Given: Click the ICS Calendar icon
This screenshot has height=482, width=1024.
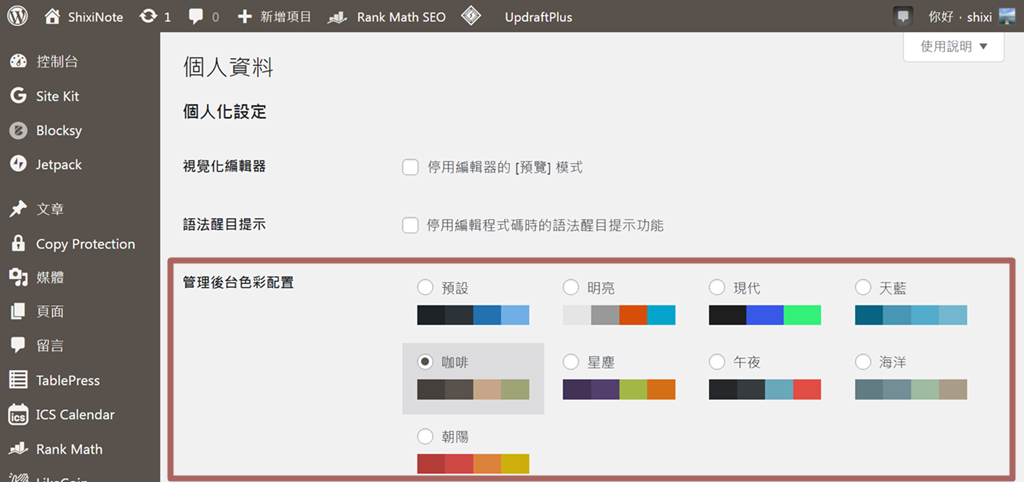Looking at the screenshot, I should point(18,415).
